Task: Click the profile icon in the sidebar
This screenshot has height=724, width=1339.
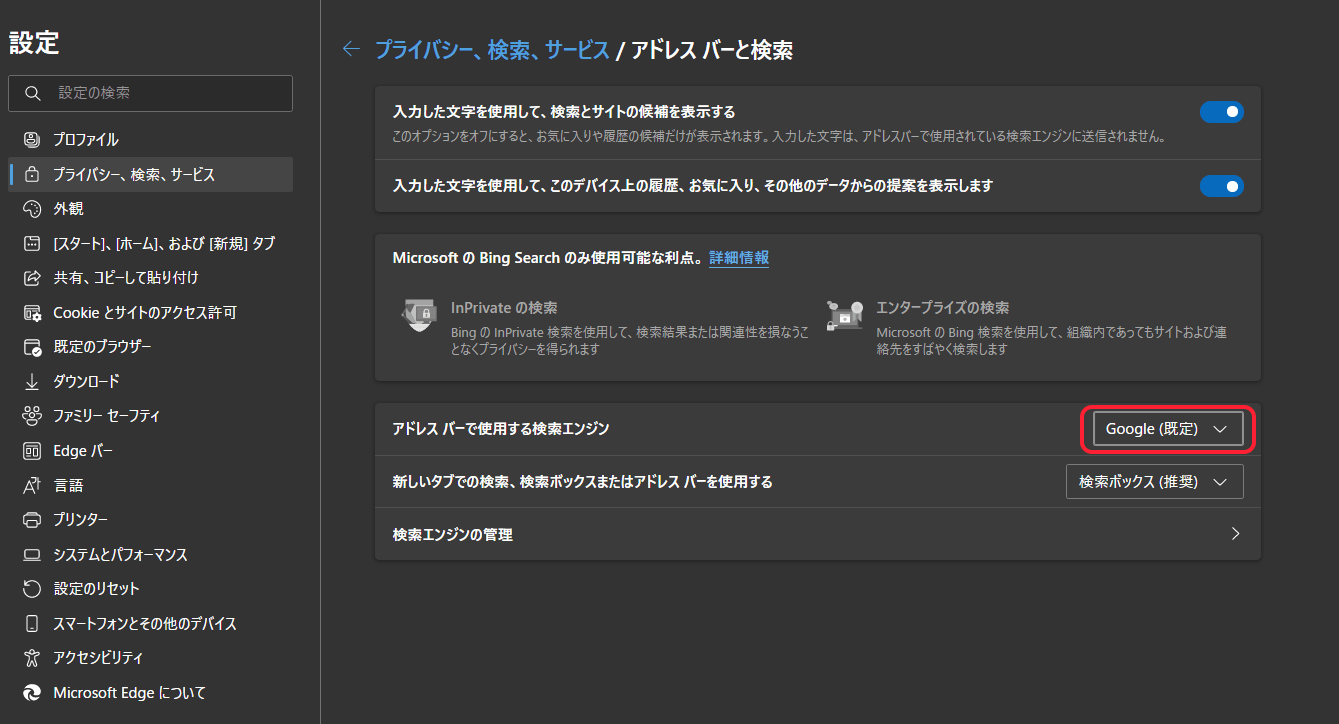Action: (x=32, y=140)
